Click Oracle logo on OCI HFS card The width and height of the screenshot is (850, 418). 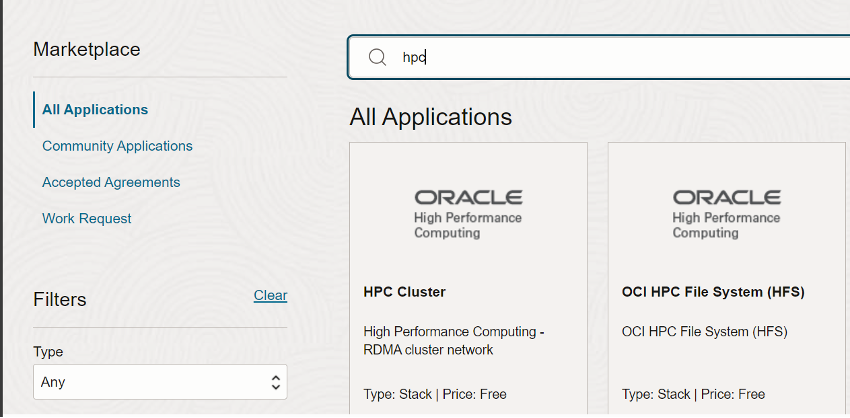(x=726, y=214)
